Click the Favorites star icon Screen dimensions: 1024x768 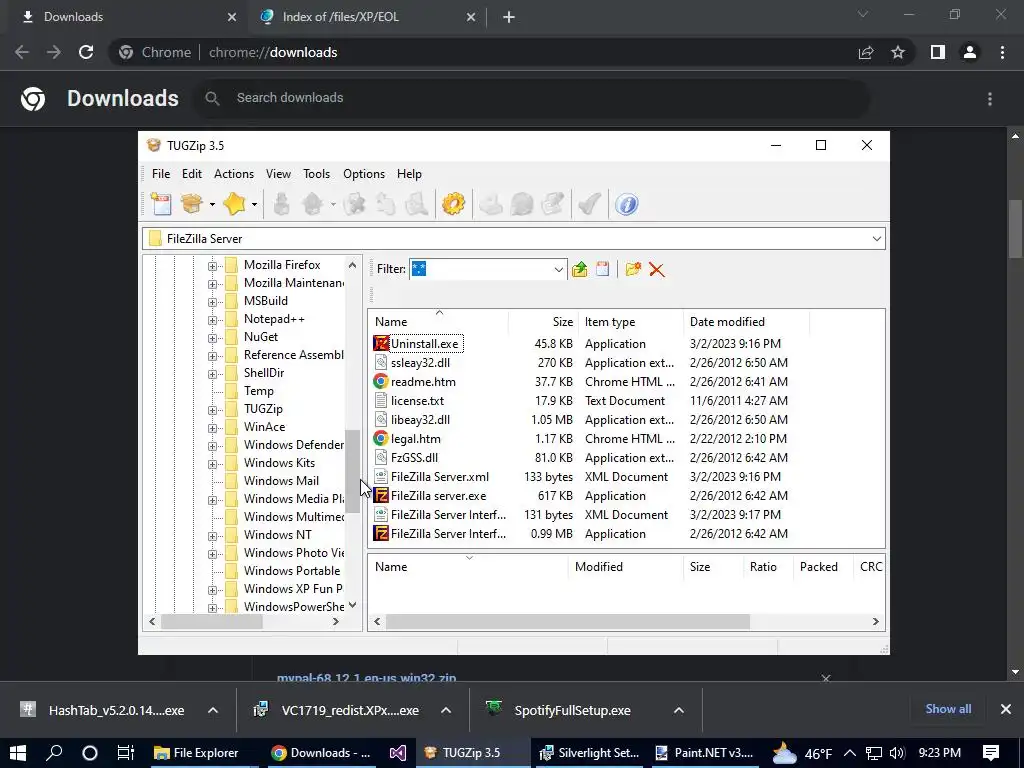(x=234, y=204)
